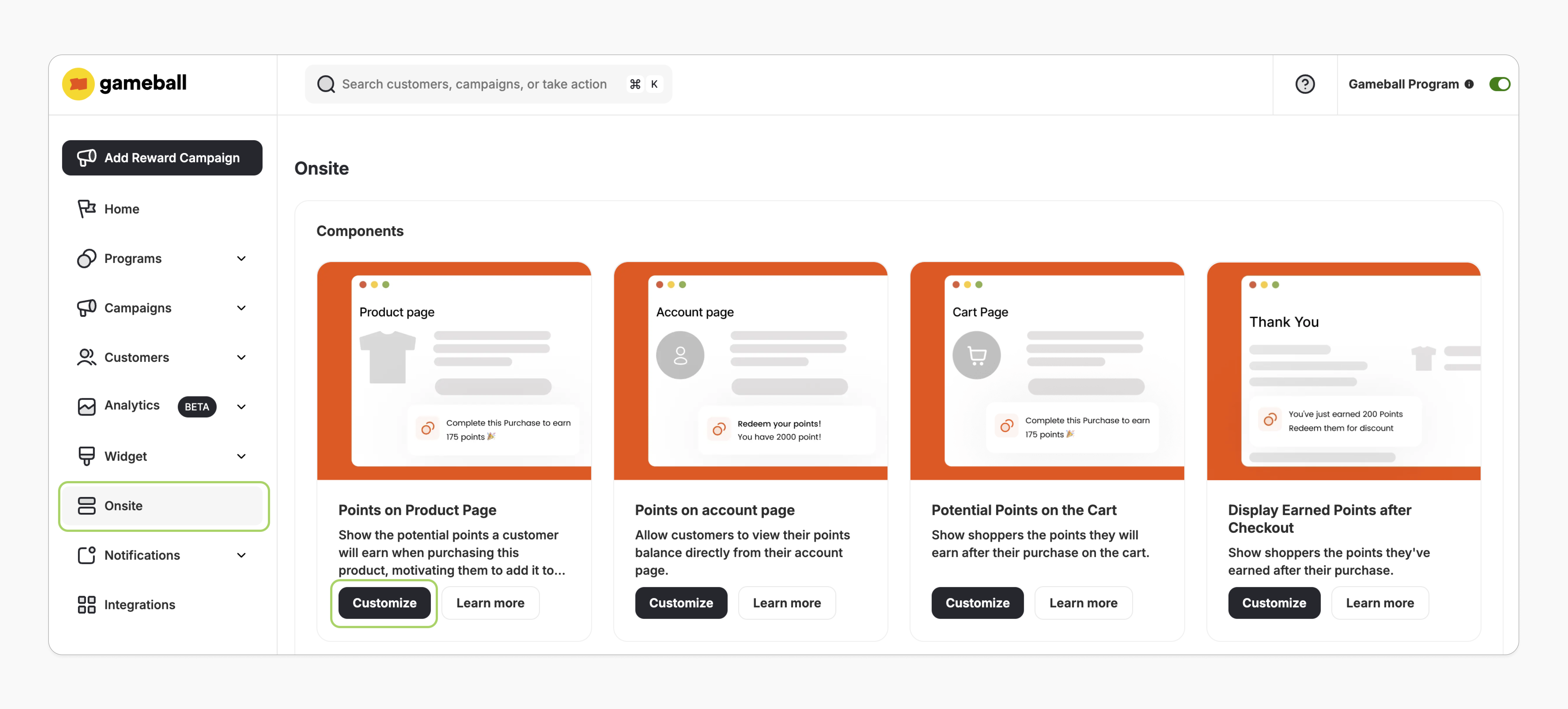Click the Programs icon in sidebar

[87, 259]
